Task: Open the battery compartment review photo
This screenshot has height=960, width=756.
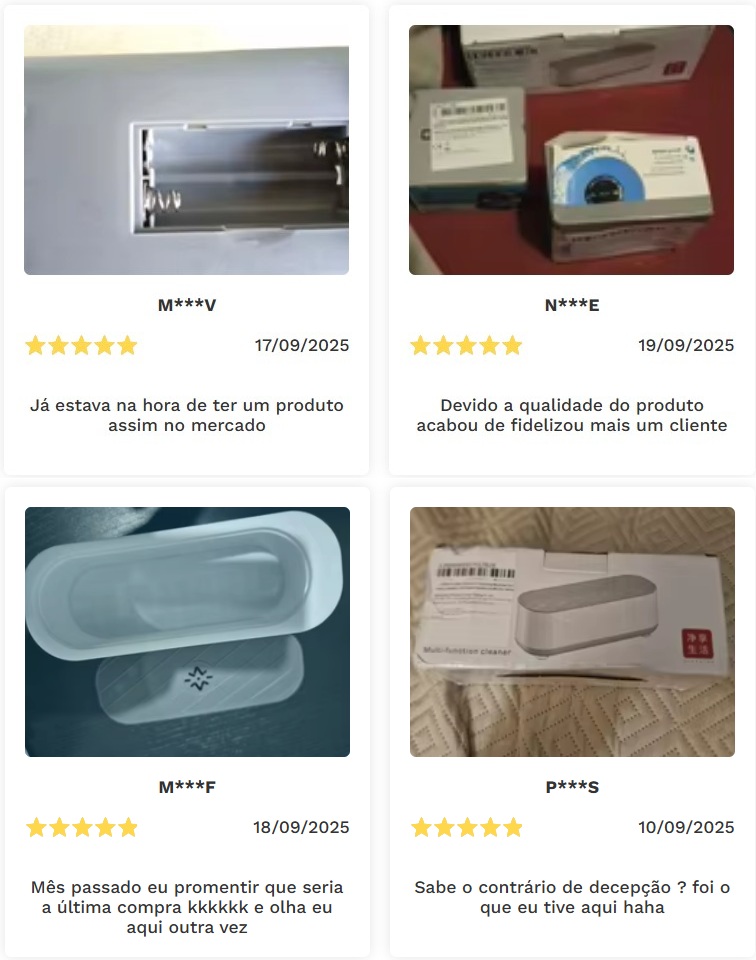Action: pos(187,150)
